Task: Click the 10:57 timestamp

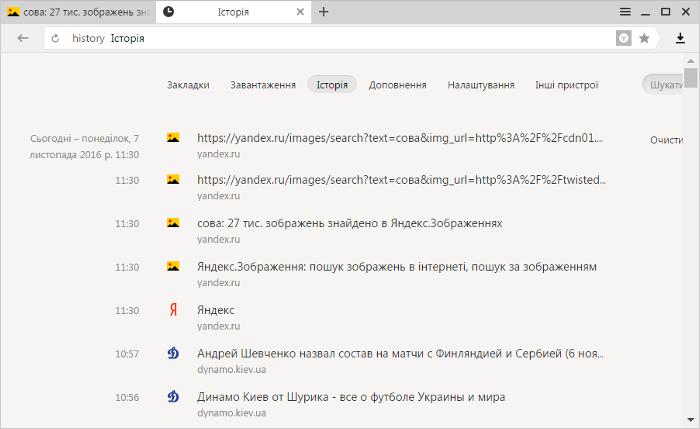Action: click(x=127, y=354)
